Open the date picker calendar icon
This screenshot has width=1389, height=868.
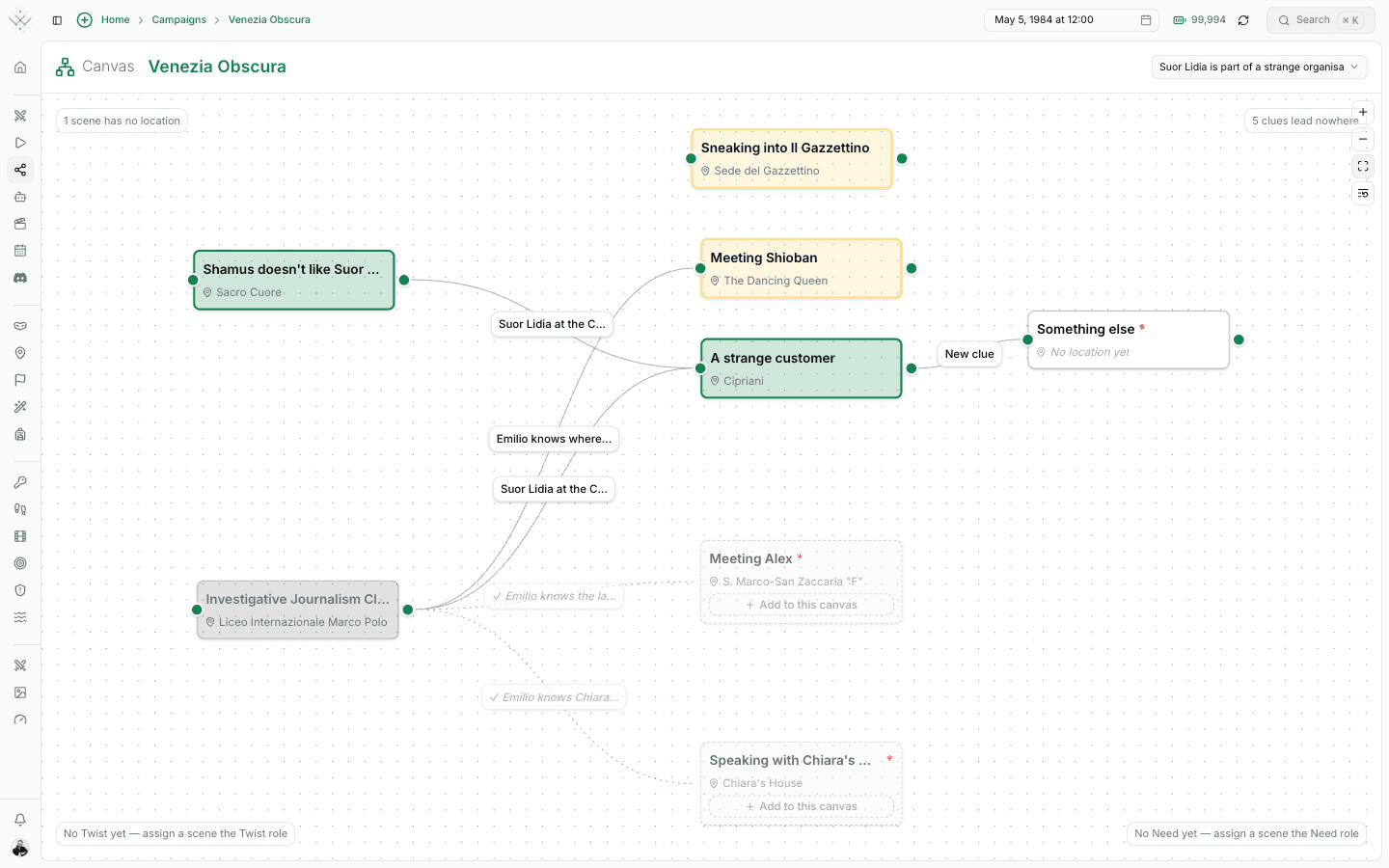coord(1146,20)
